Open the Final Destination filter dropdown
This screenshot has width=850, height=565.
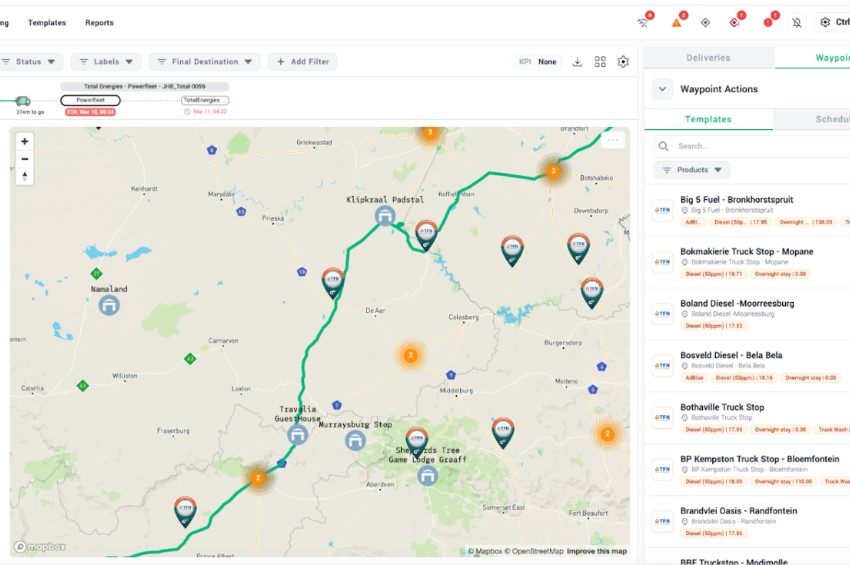(205, 62)
